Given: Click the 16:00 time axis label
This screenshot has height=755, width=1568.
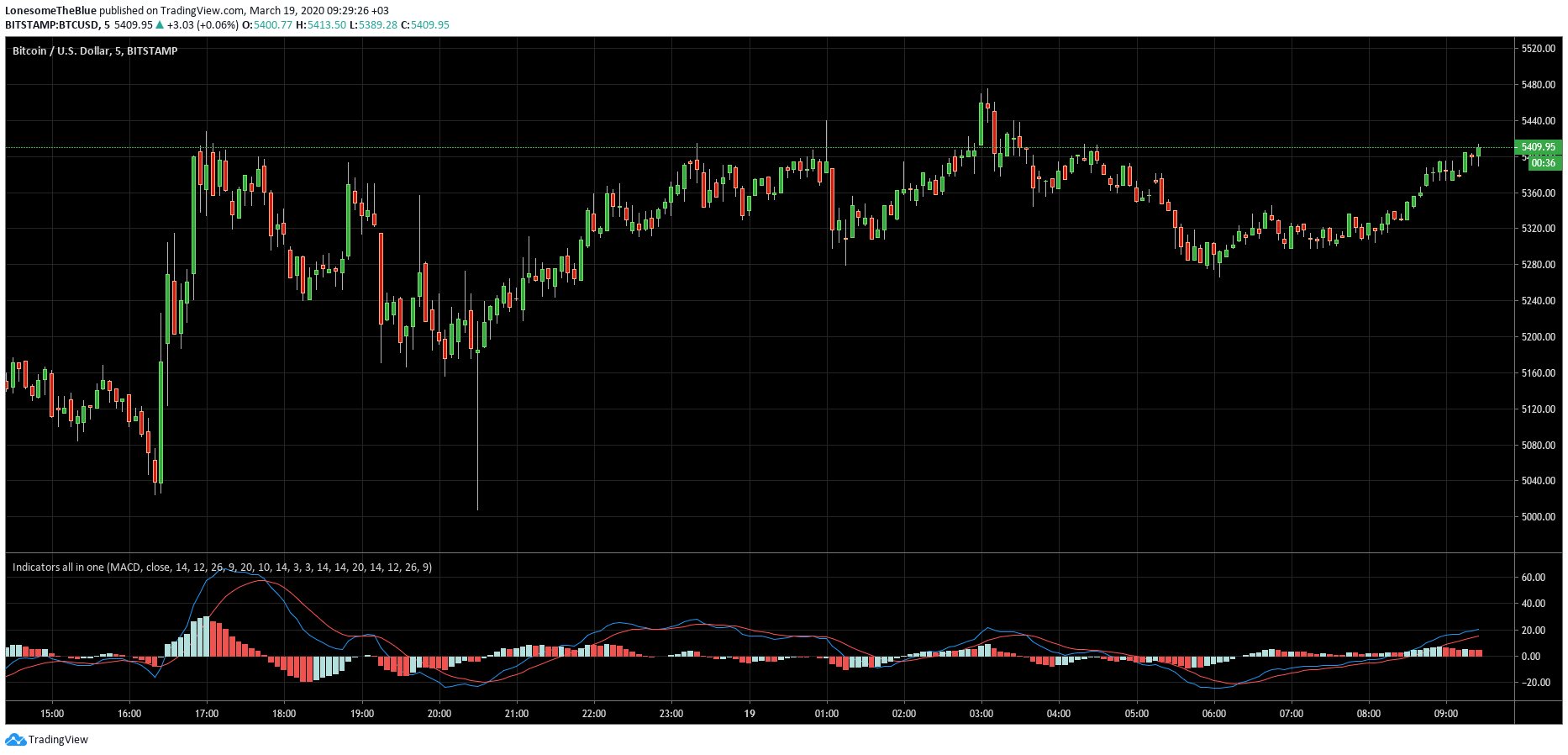Looking at the screenshot, I should pos(129,714).
